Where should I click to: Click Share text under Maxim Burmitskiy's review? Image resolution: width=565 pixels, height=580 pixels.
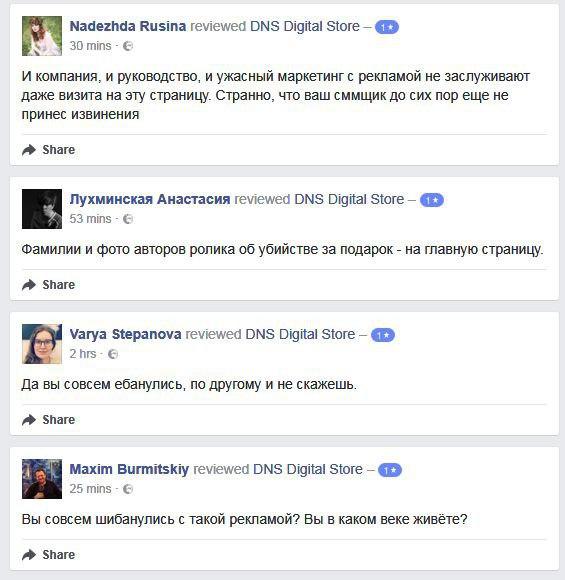(x=58, y=555)
